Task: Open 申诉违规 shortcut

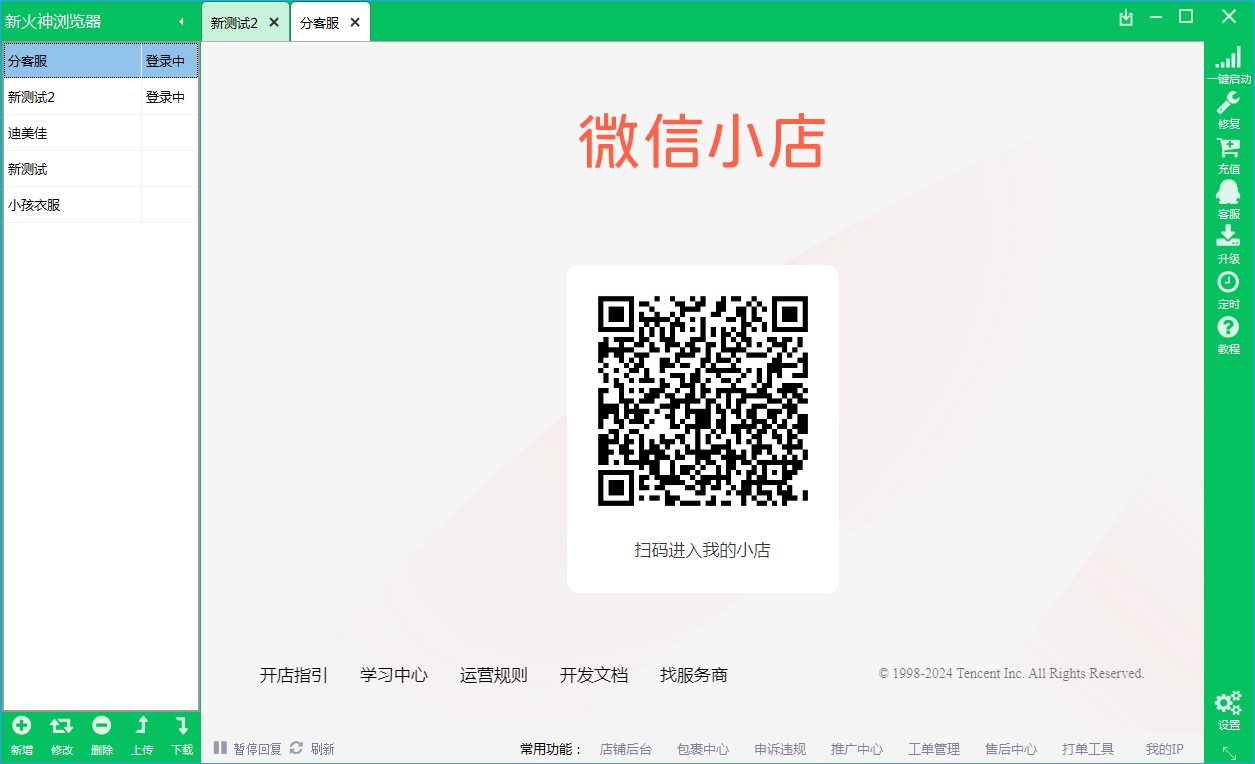Action: coord(780,749)
